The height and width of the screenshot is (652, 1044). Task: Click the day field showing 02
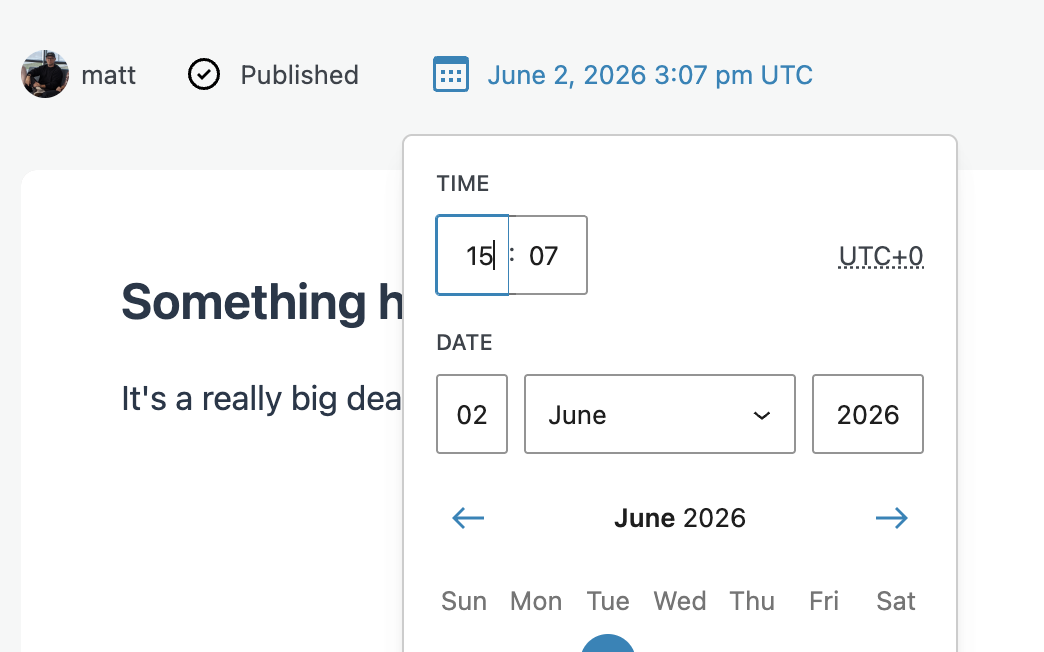pyautogui.click(x=472, y=414)
